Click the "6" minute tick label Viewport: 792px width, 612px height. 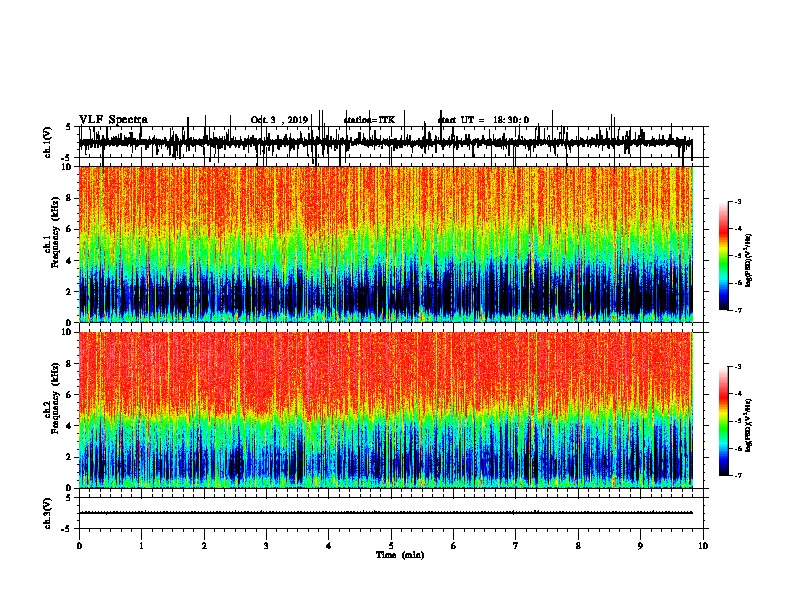point(454,546)
